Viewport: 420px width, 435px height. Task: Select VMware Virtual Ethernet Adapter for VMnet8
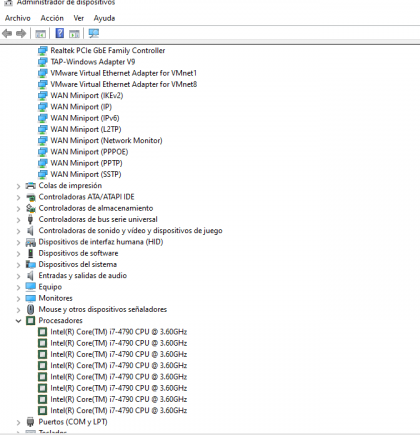tap(124, 84)
